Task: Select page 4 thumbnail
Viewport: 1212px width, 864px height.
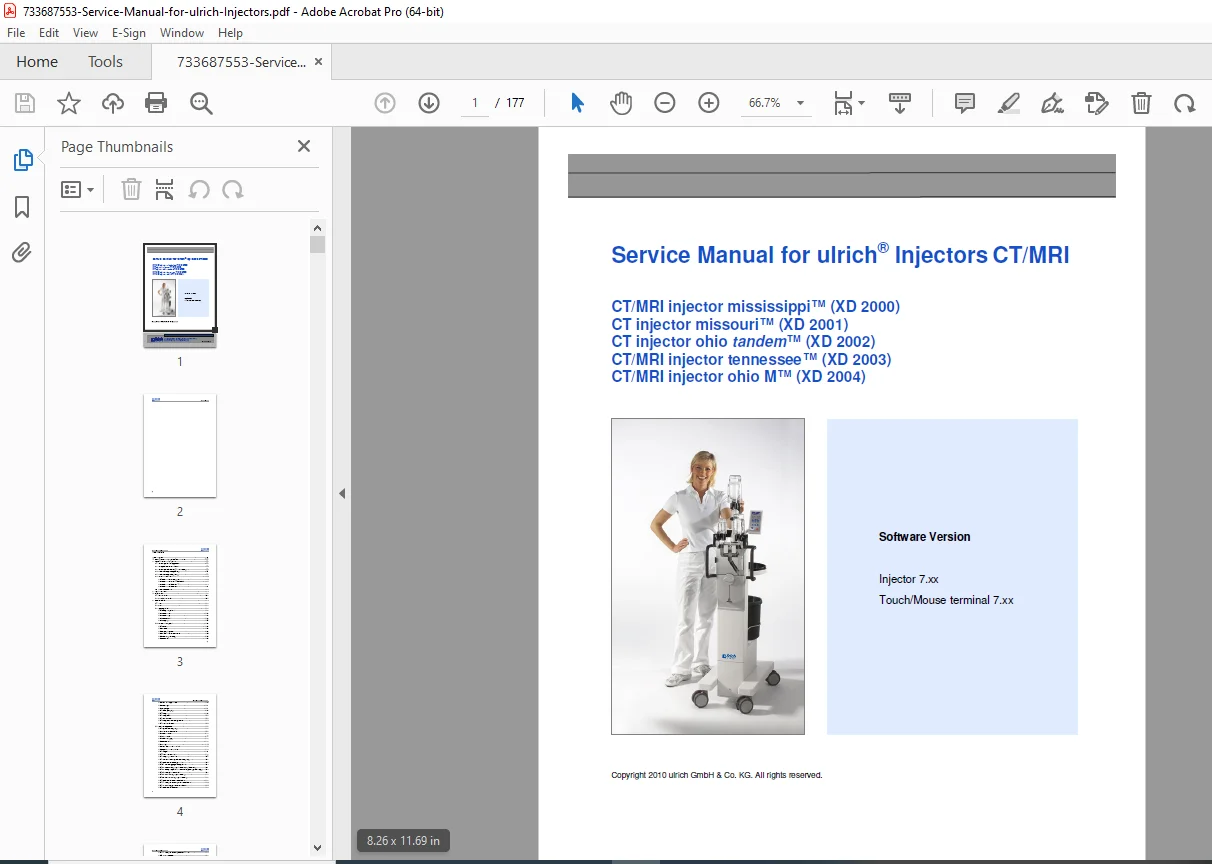Action: 180,745
